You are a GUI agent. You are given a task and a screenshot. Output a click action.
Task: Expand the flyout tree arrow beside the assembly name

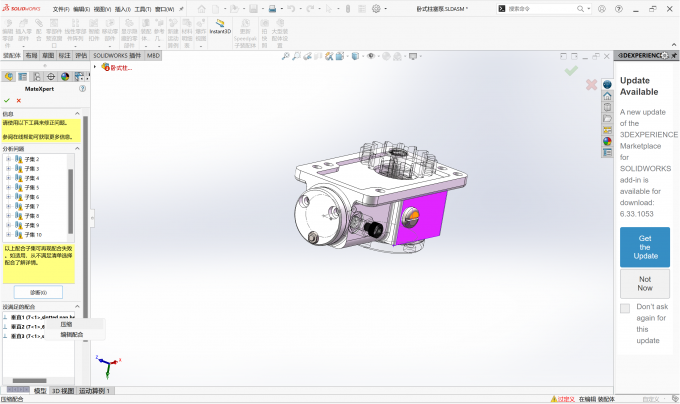coord(95,67)
